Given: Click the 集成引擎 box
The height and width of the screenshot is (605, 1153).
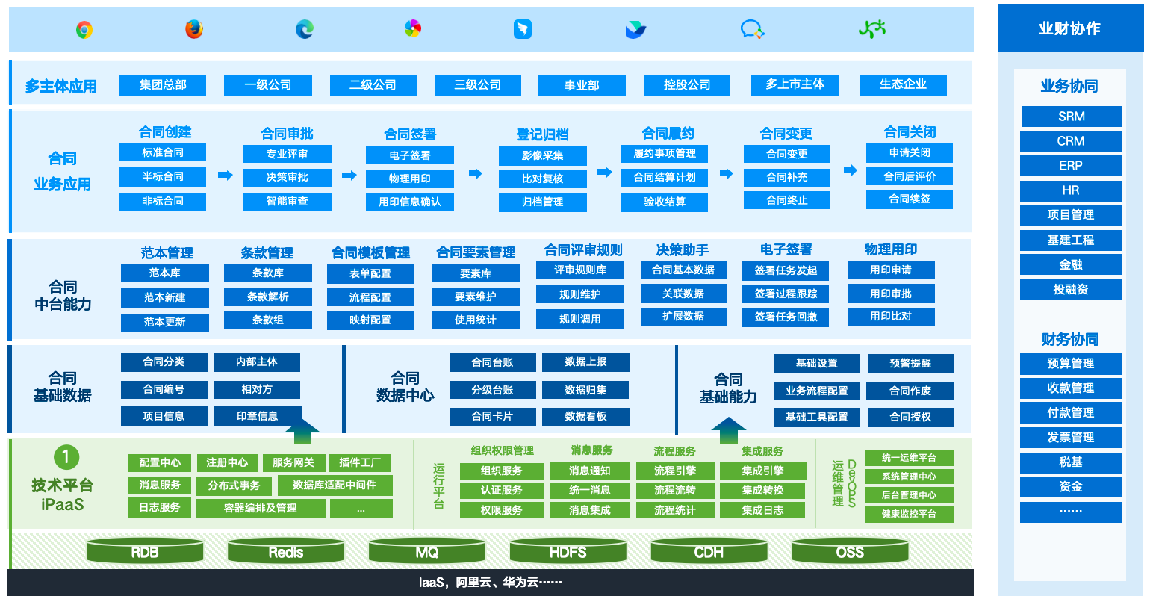Looking at the screenshot, I should 763,470.
